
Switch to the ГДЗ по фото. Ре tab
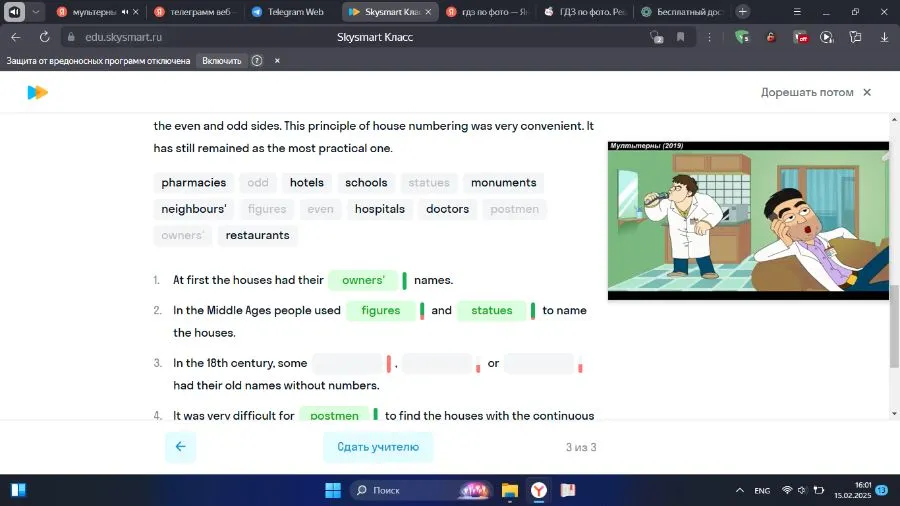[585, 11]
